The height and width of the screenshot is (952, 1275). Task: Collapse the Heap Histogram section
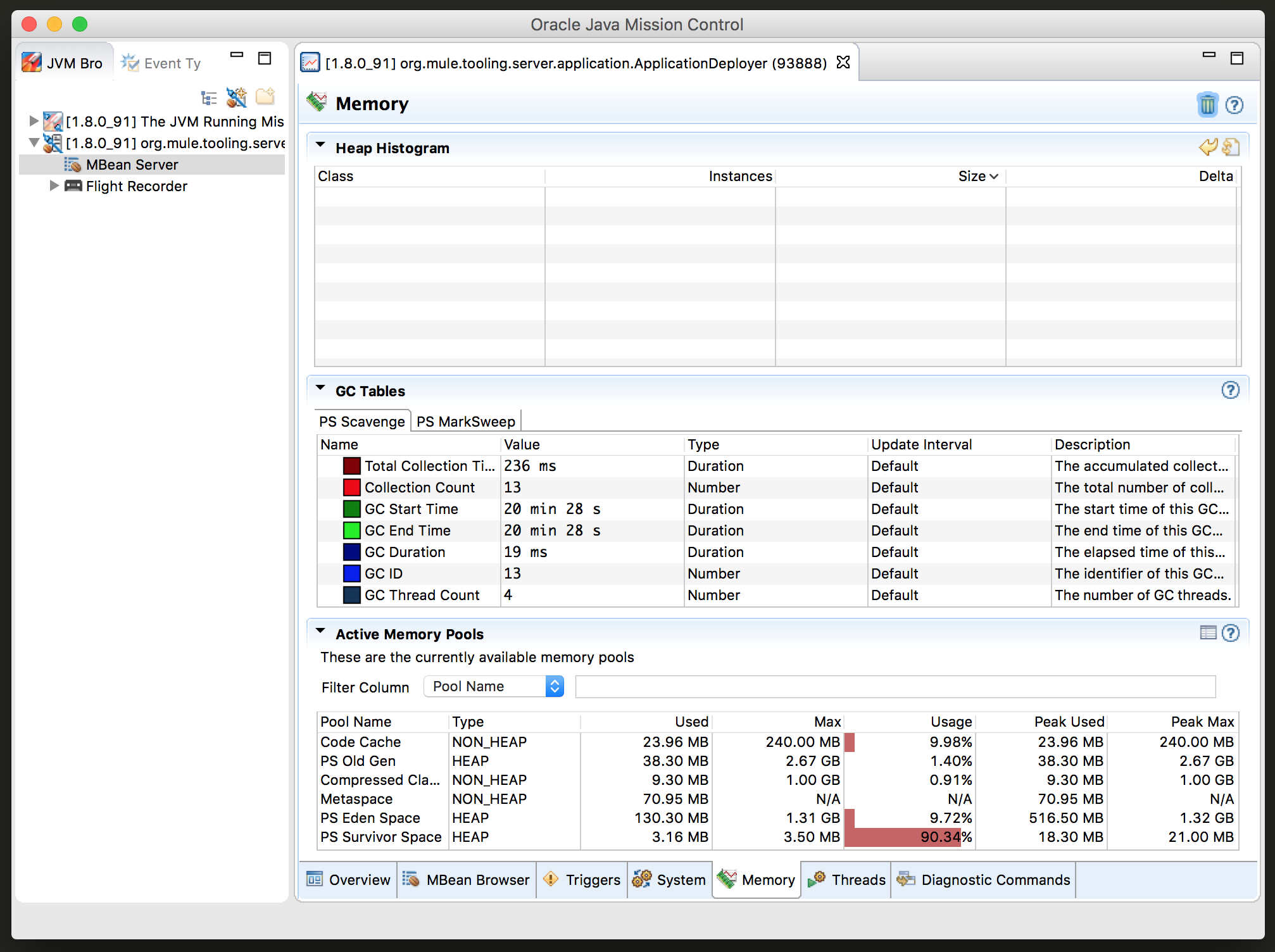coord(320,146)
